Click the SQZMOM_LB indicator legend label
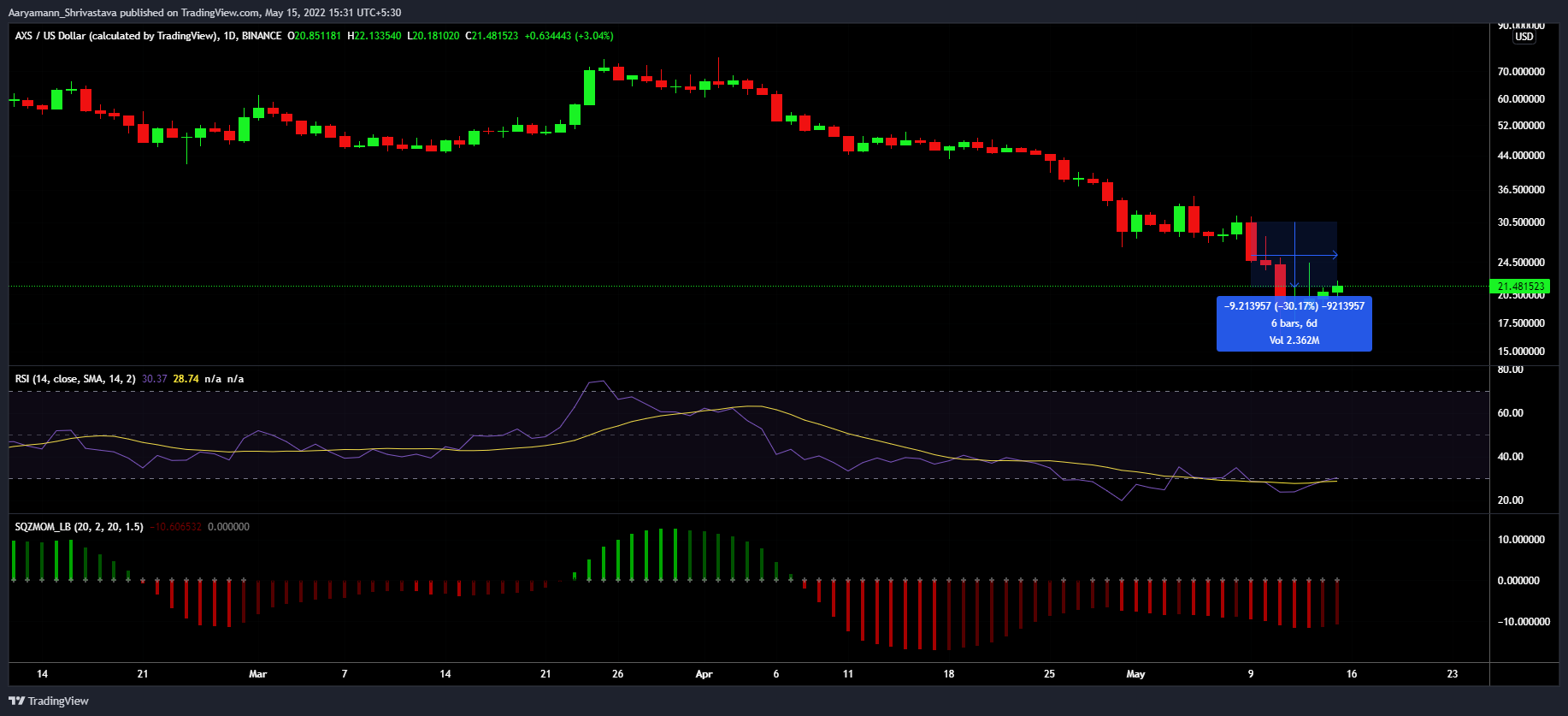 pos(79,527)
